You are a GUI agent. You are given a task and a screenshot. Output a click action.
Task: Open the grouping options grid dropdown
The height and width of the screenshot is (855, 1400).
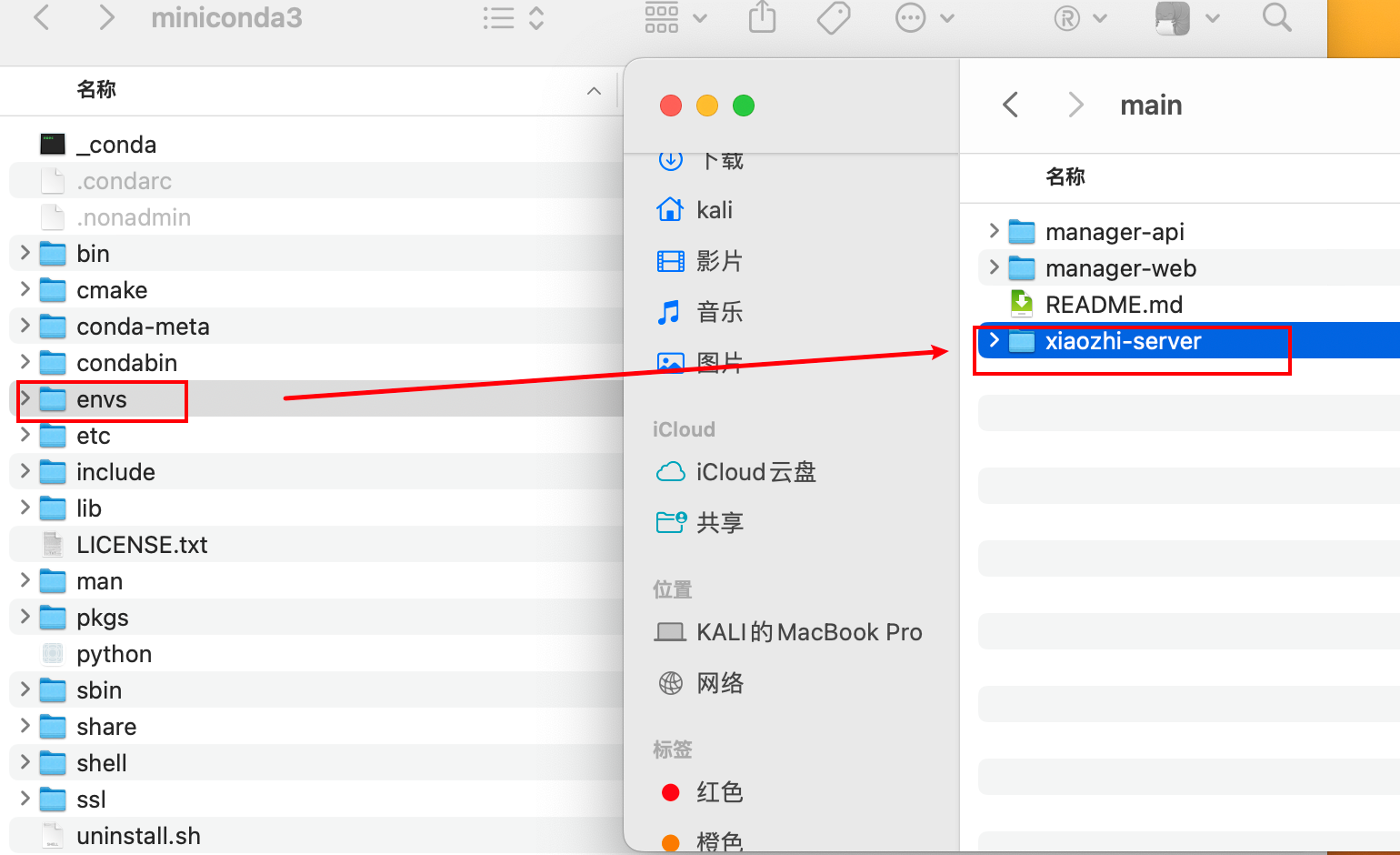[675, 17]
